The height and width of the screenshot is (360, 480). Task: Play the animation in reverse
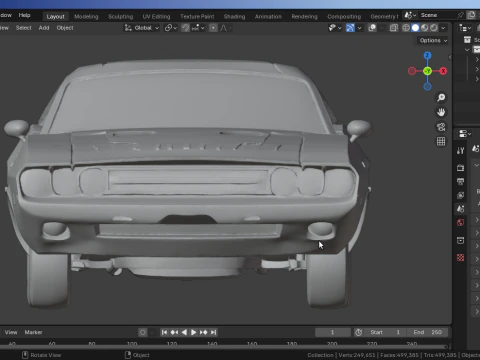tap(184, 332)
